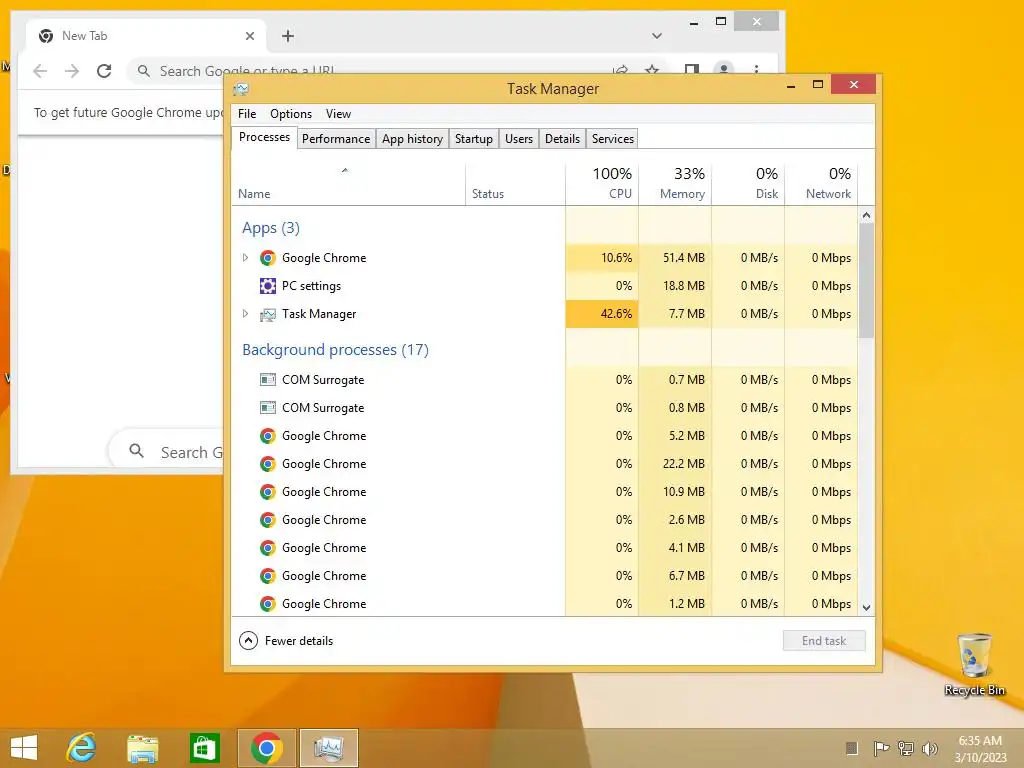Click the Action Center flag tray icon
Screen dimensions: 1024x768
[881, 748]
